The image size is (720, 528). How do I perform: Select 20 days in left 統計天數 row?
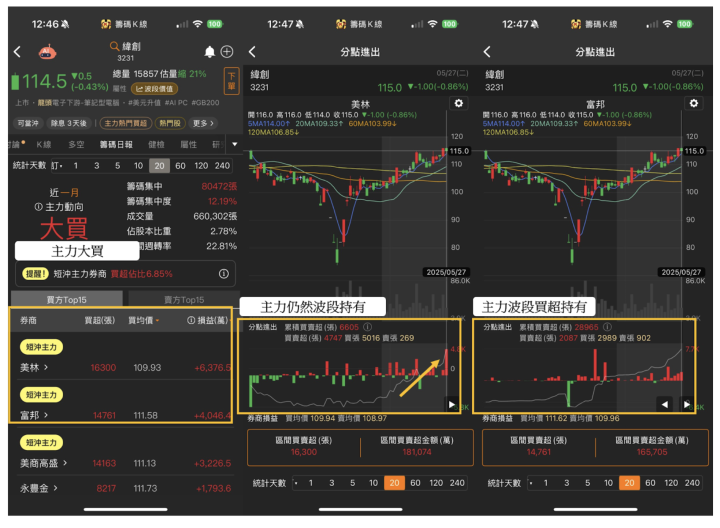159,165
